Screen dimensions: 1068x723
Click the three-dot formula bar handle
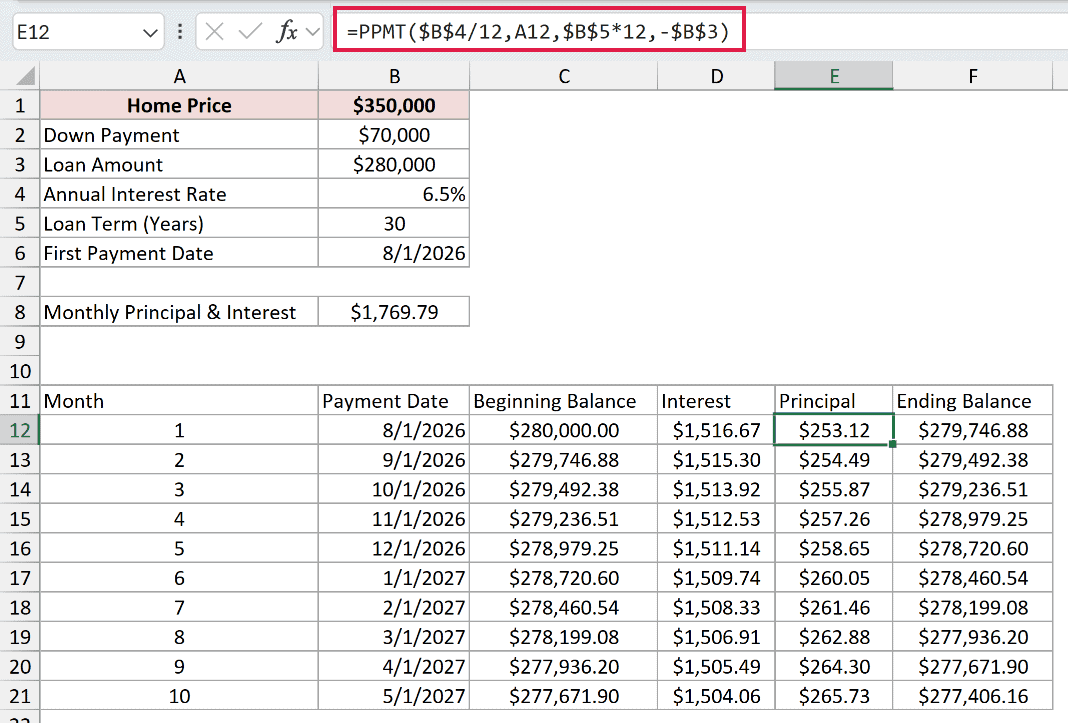coord(180,31)
